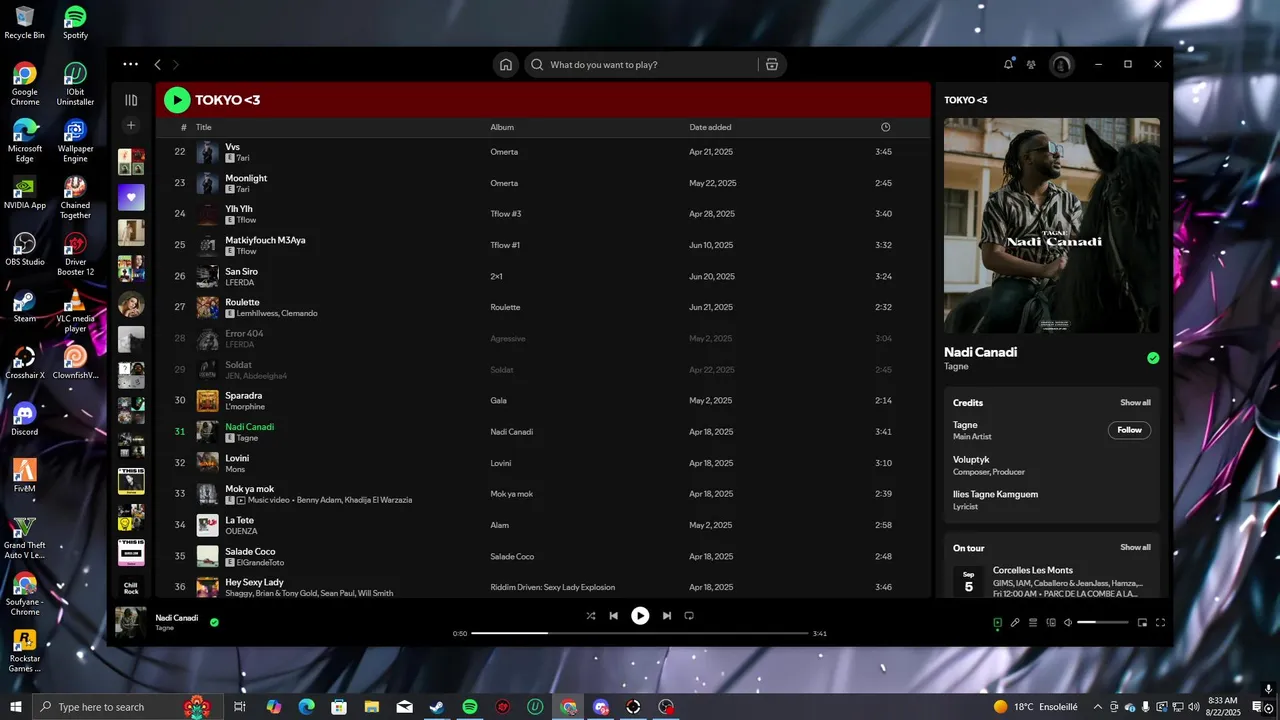Create a new playlist with plus icon
Viewport: 1280px width, 720px height.
[131, 126]
